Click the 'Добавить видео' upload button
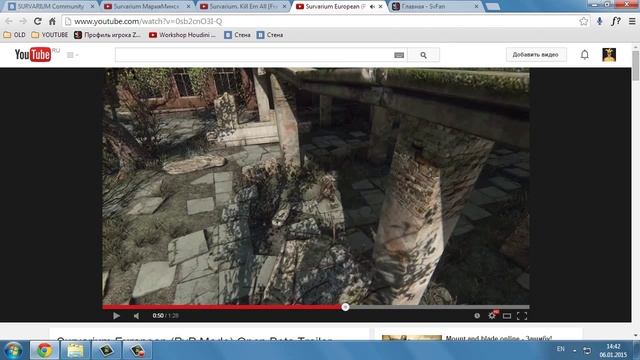 [536, 55]
